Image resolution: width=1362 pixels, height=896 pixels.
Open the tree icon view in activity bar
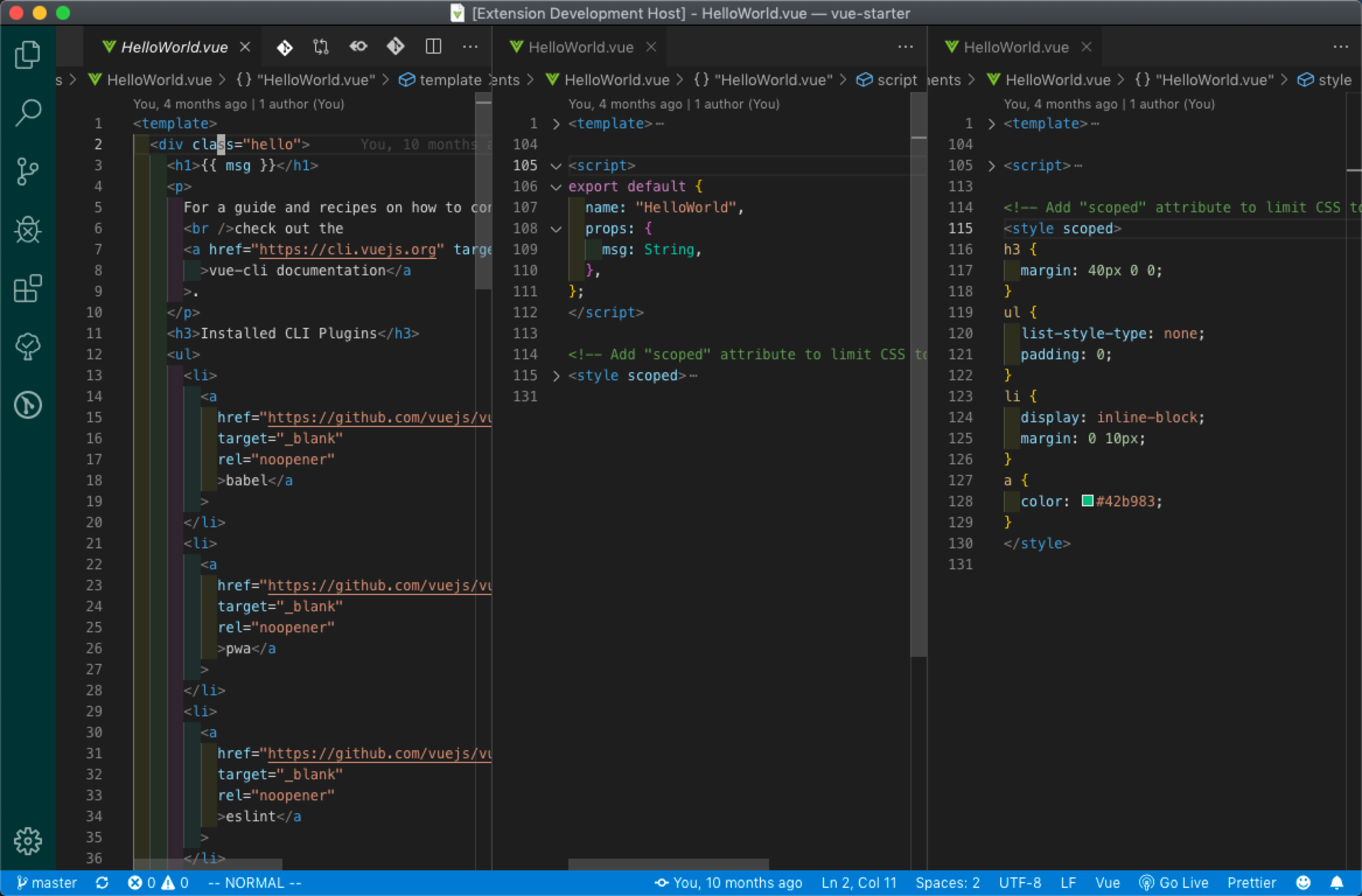tap(27, 346)
